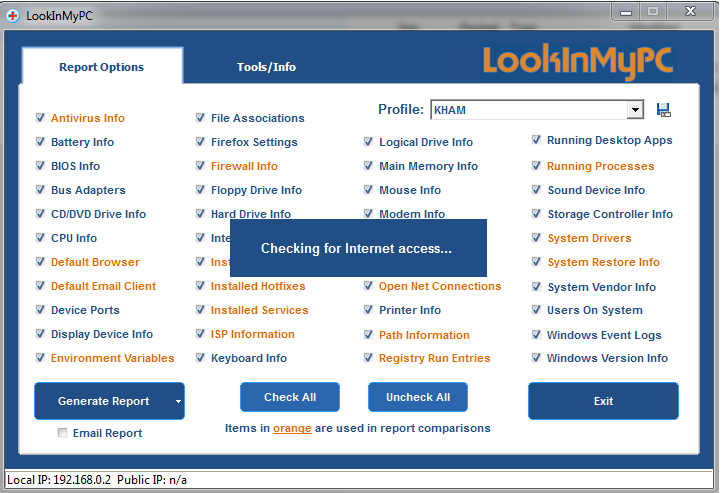The width and height of the screenshot is (721, 493).
Task: Click the Check All button
Action: (290, 397)
